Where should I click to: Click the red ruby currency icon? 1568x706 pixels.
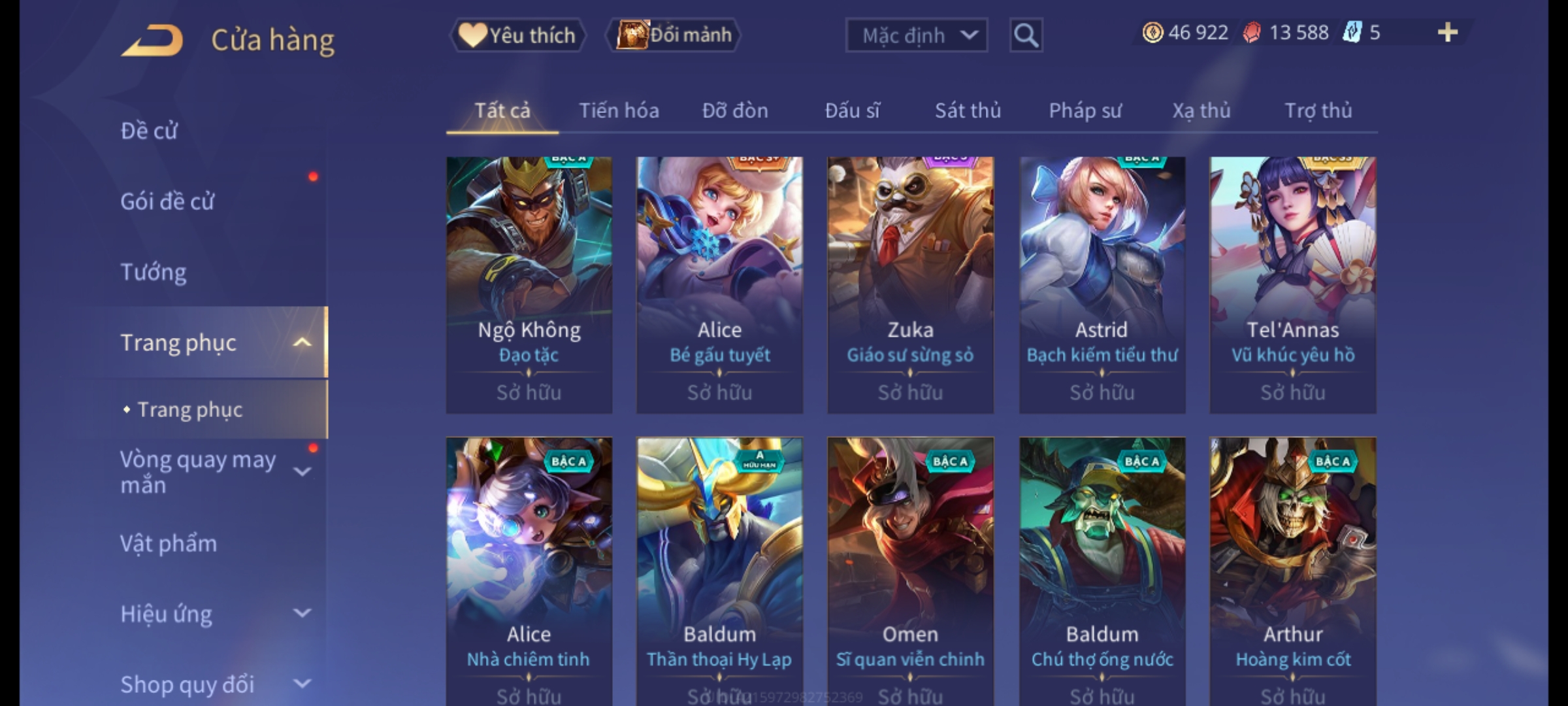[1251, 32]
